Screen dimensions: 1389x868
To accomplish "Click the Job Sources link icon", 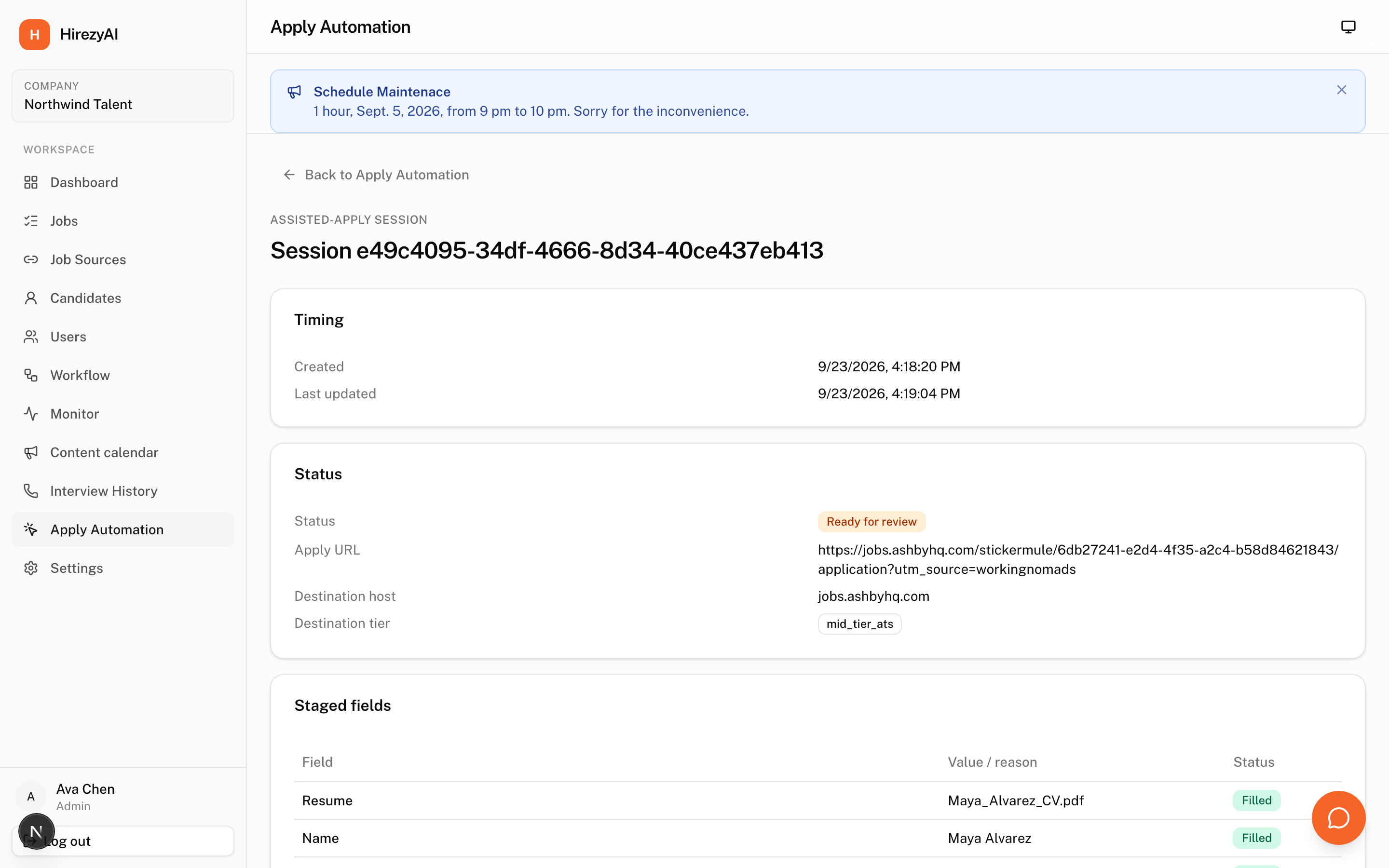I will point(31,259).
